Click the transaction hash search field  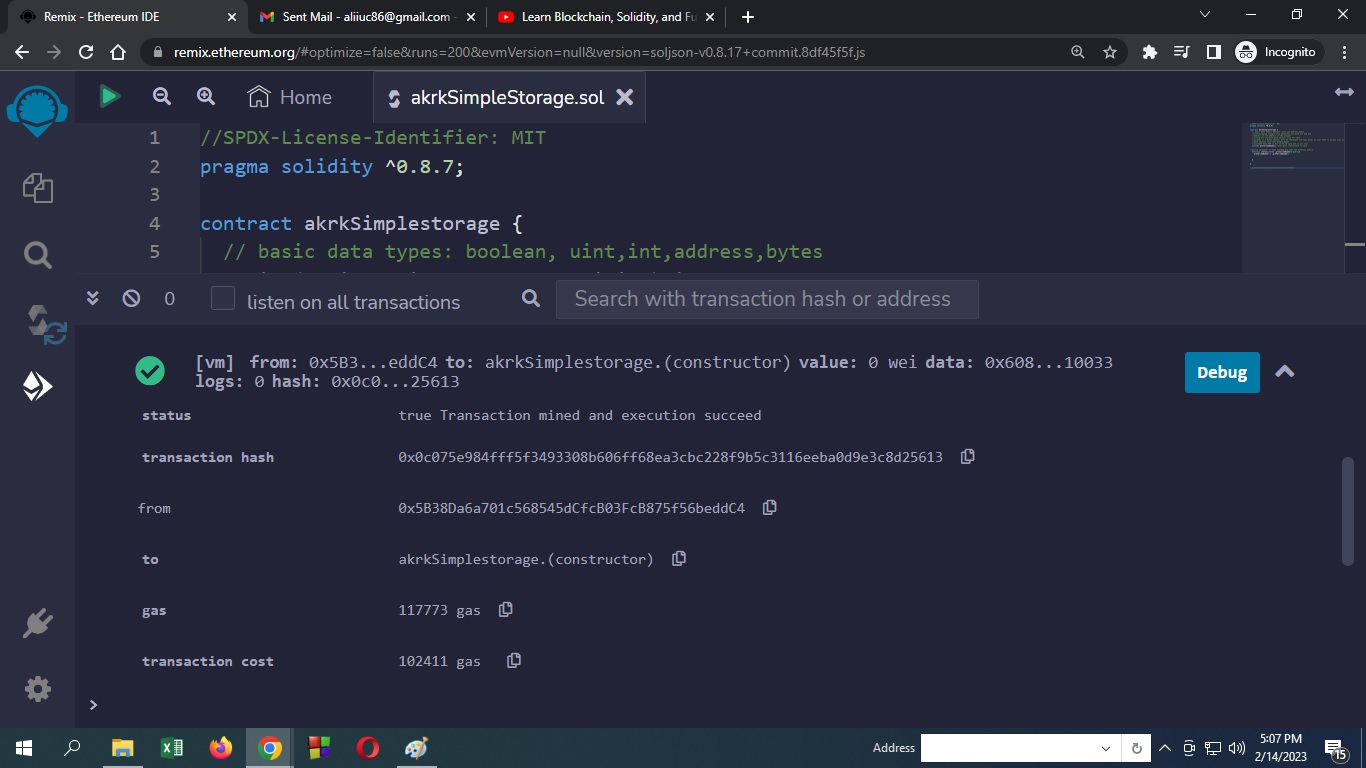pos(767,298)
